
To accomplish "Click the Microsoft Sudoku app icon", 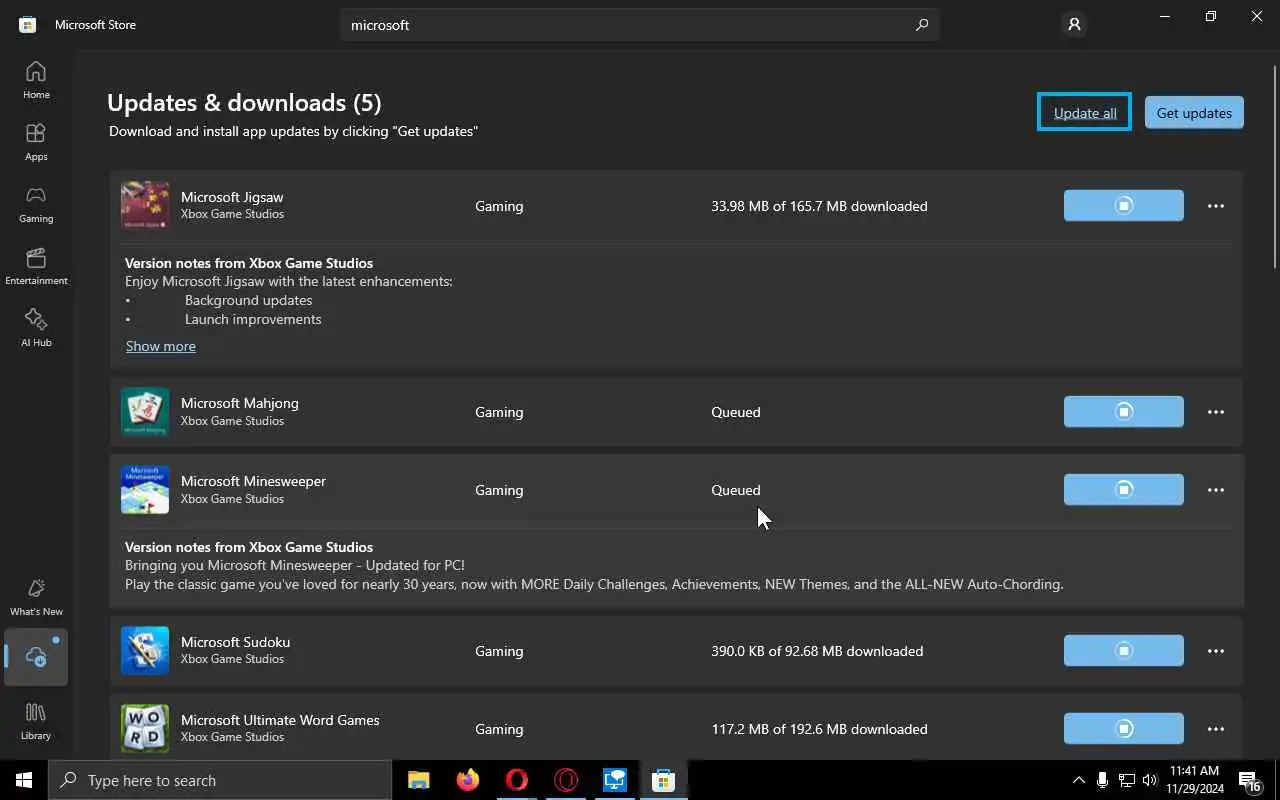I will [145, 651].
